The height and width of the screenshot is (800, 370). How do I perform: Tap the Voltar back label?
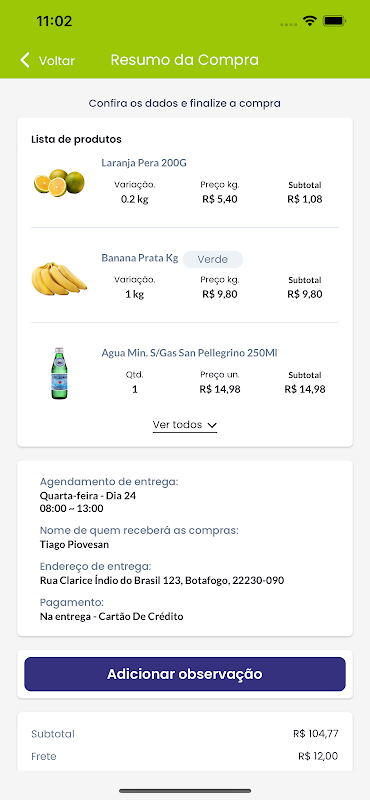(57, 61)
